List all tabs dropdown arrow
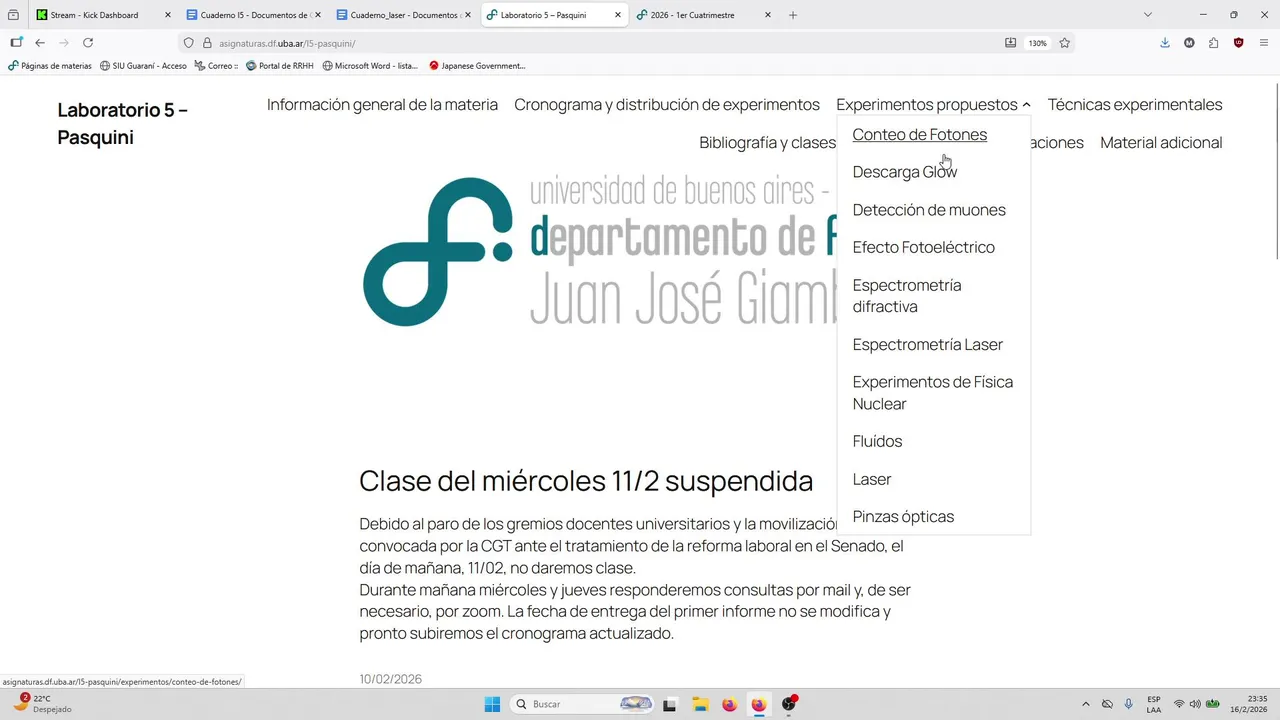 click(1148, 15)
